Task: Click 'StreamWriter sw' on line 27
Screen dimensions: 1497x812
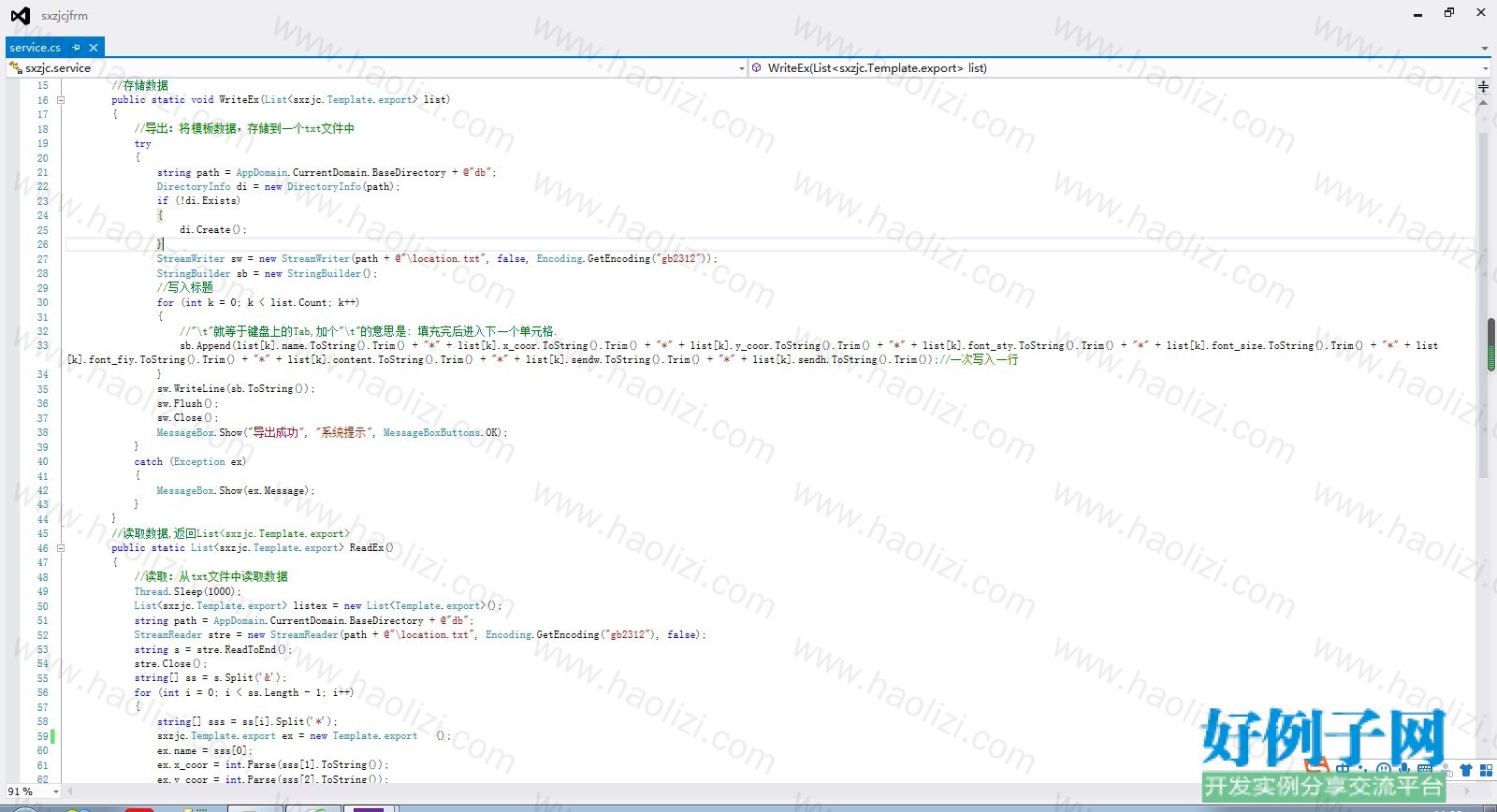Action: pos(199,259)
